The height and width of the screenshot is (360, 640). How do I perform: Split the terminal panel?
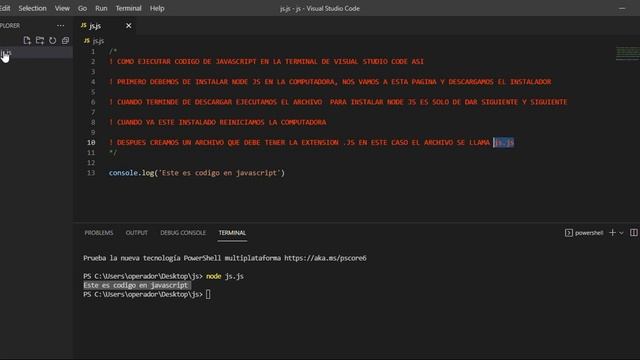633,233
